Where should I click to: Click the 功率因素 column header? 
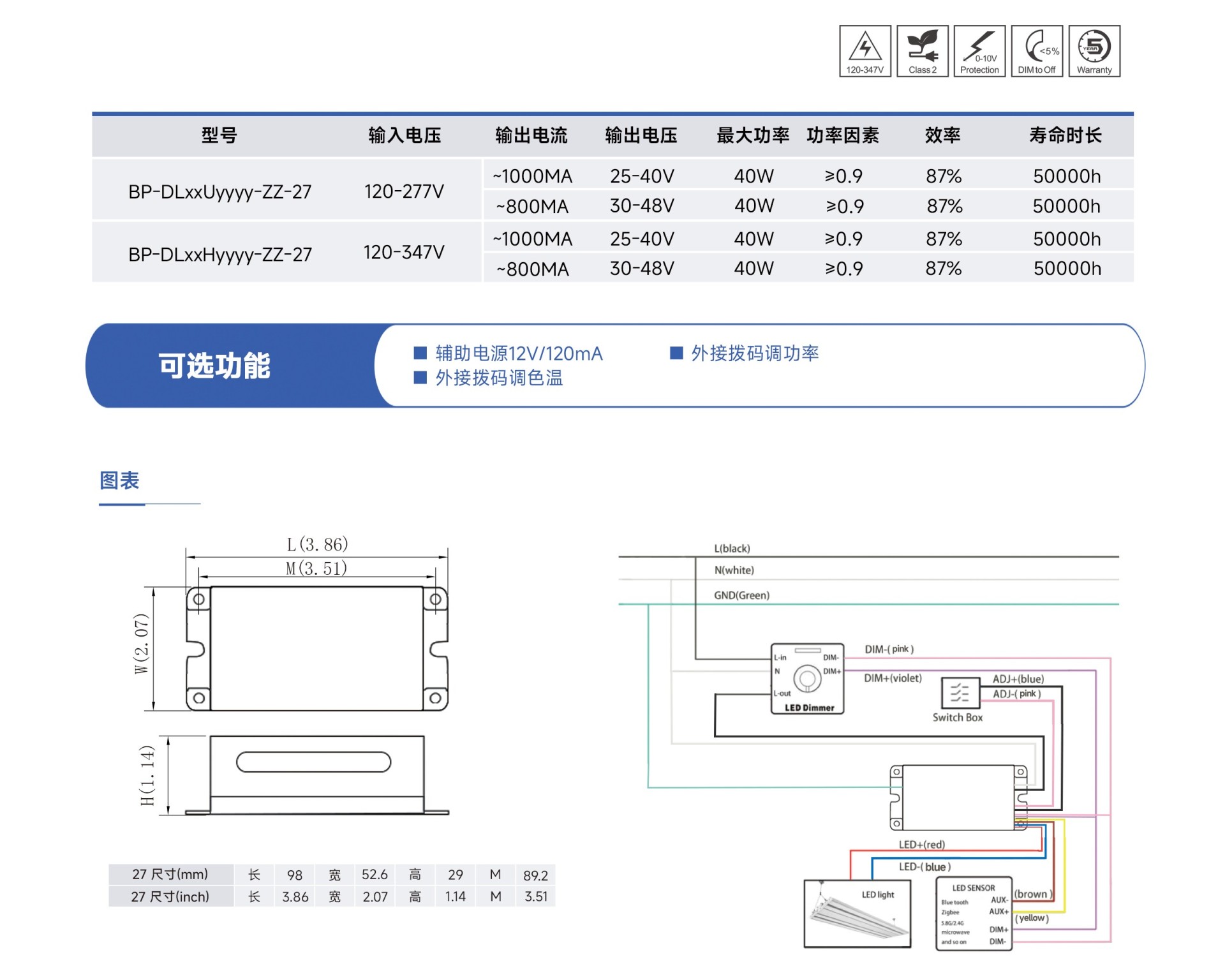click(843, 135)
